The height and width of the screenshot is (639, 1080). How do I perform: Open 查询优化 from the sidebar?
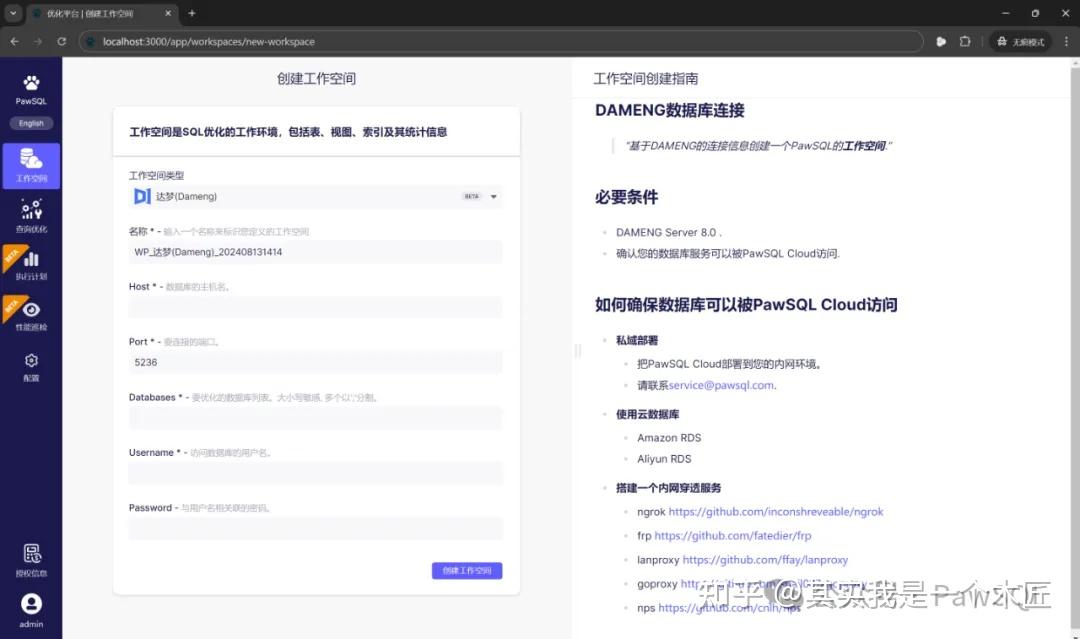pos(31,213)
